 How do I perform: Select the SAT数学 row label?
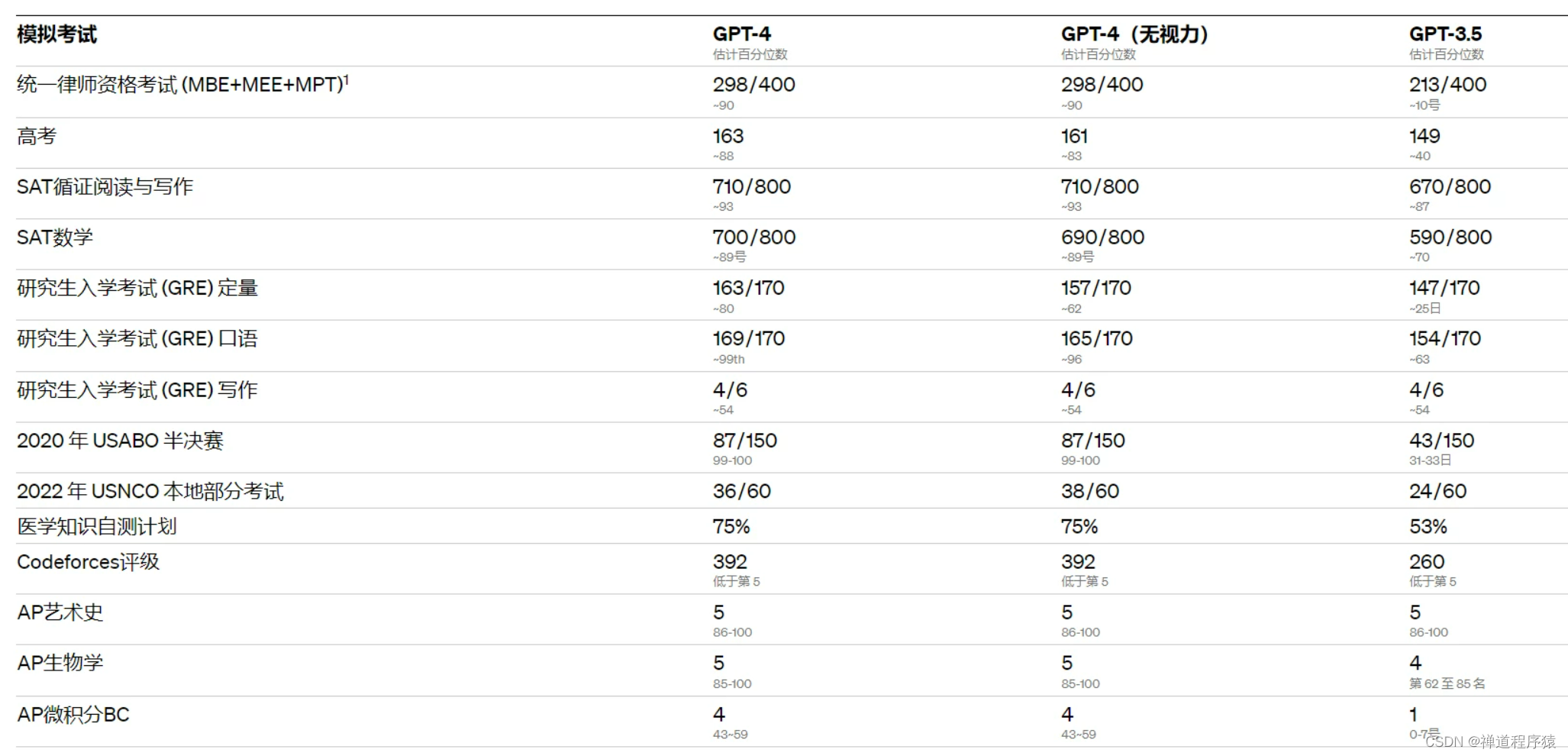coord(55,237)
